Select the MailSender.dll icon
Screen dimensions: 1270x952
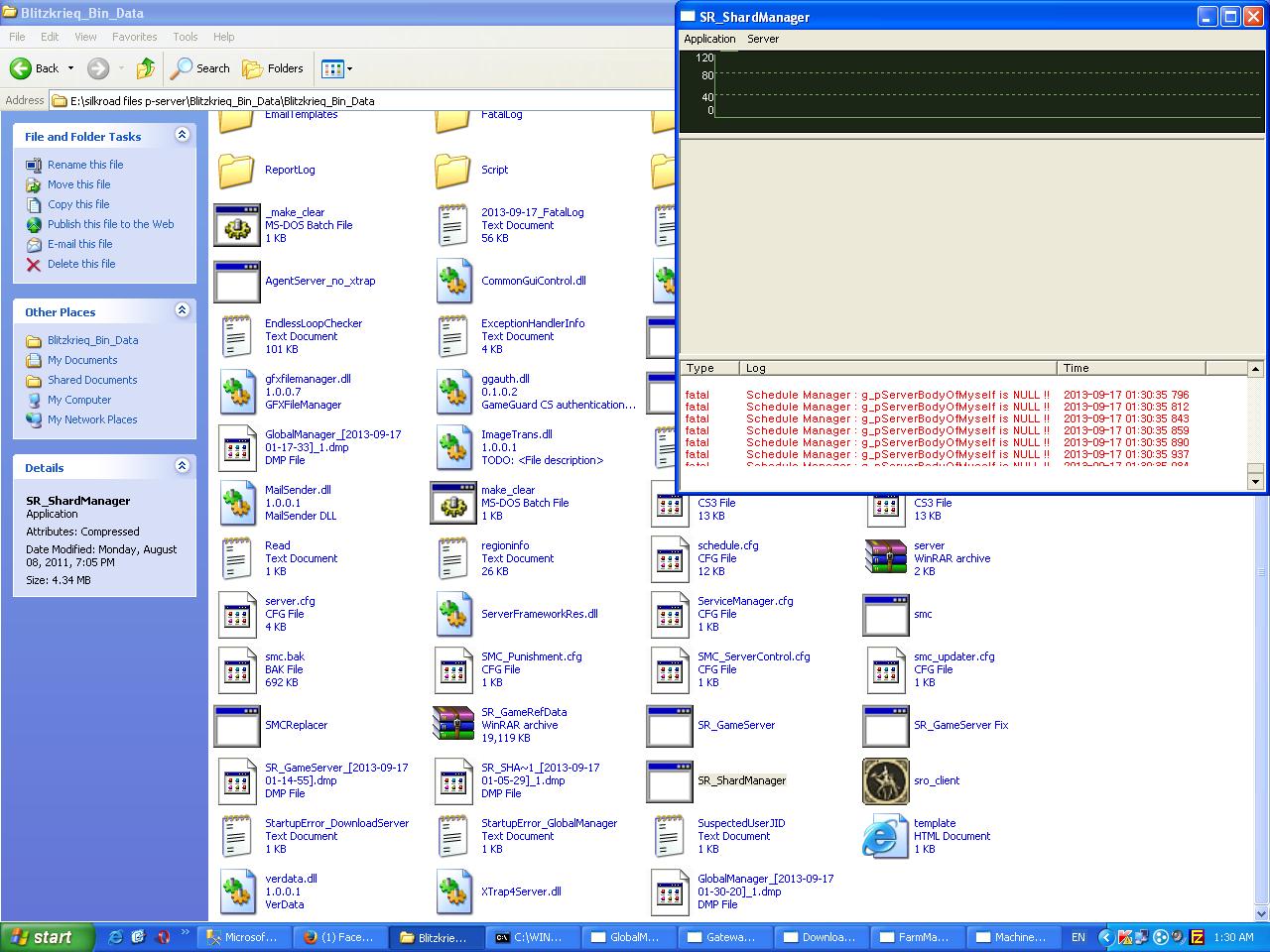click(237, 503)
